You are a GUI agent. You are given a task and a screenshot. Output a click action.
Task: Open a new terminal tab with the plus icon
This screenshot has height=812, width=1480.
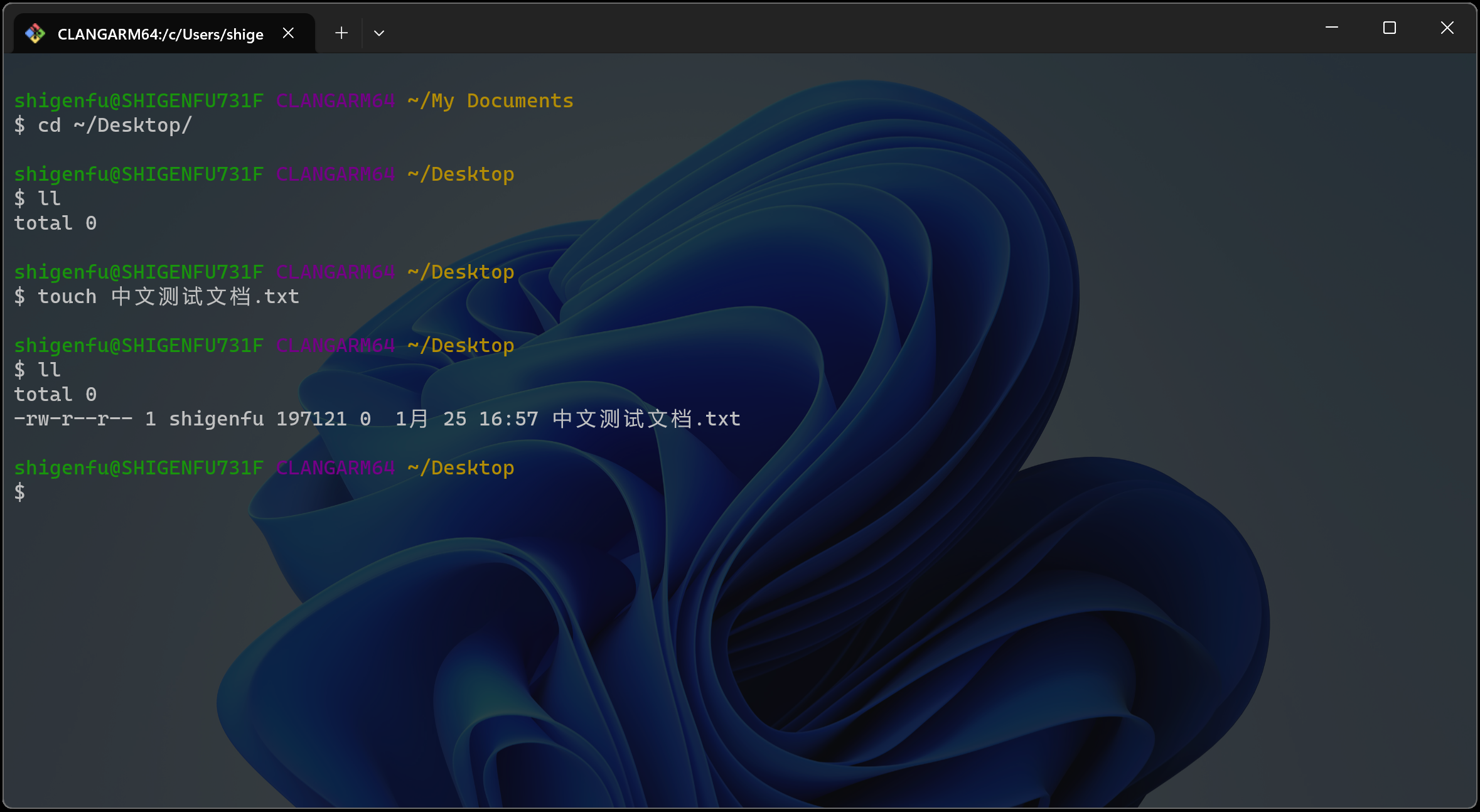[x=341, y=33]
